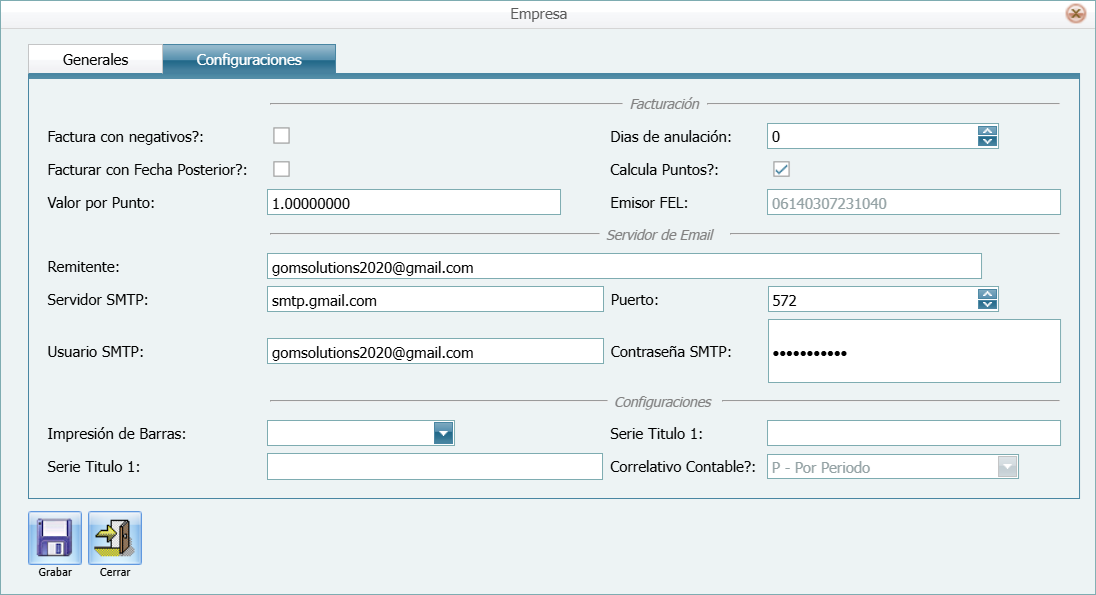This screenshot has width=1096, height=595.
Task: Click the decrement arrow on Dias de anulación
Action: pos(987,141)
